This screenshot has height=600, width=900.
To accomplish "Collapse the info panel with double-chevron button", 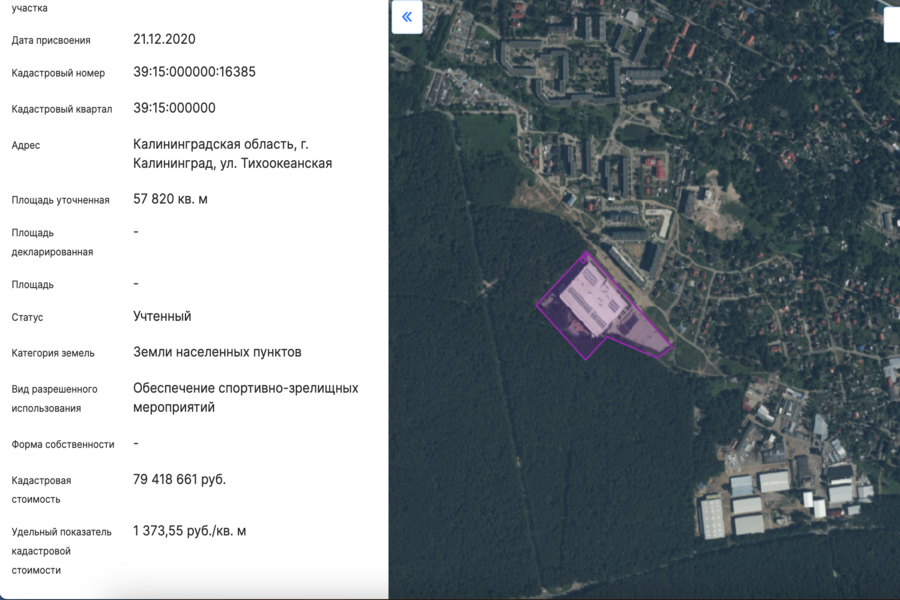I will click(x=407, y=17).
